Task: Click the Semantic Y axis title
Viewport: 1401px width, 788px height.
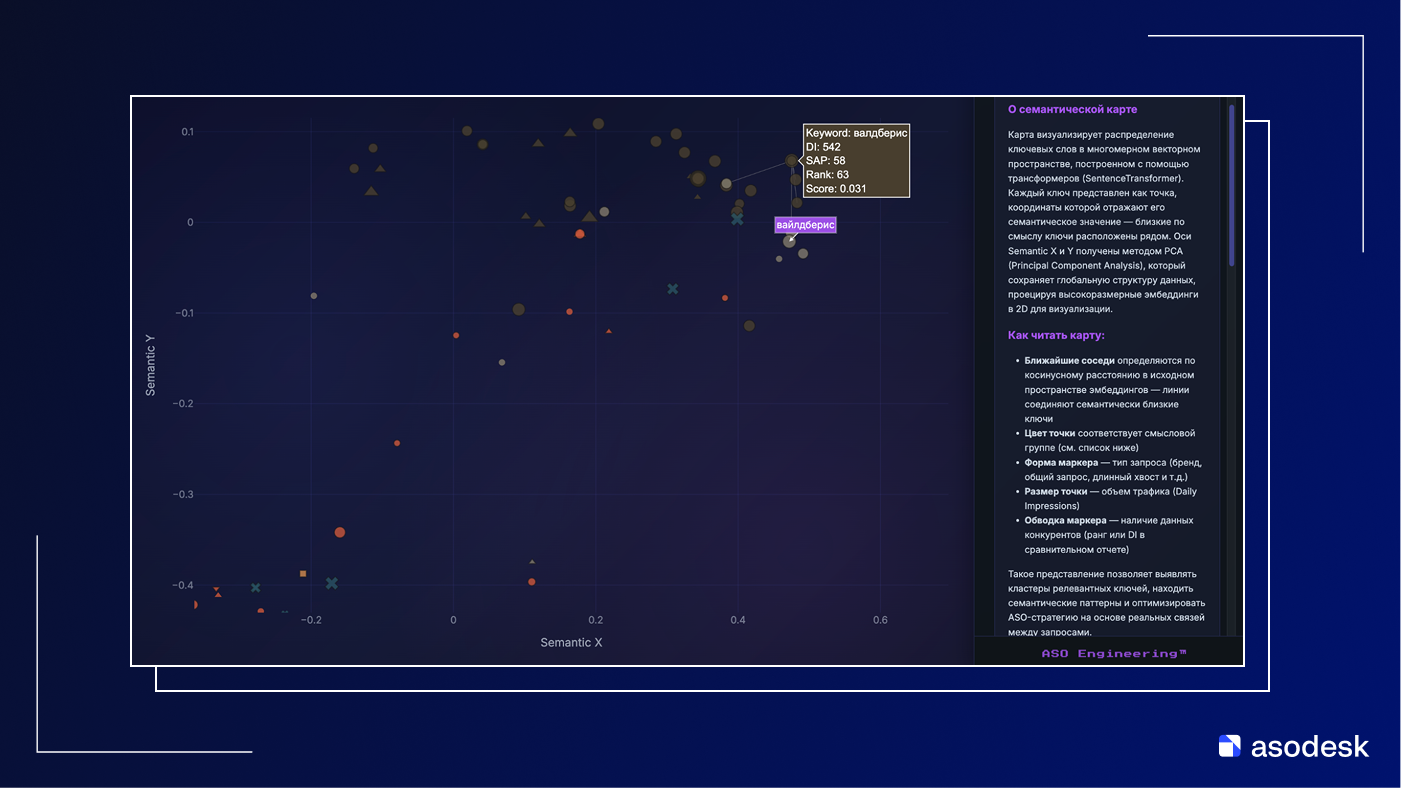Action: (x=151, y=365)
